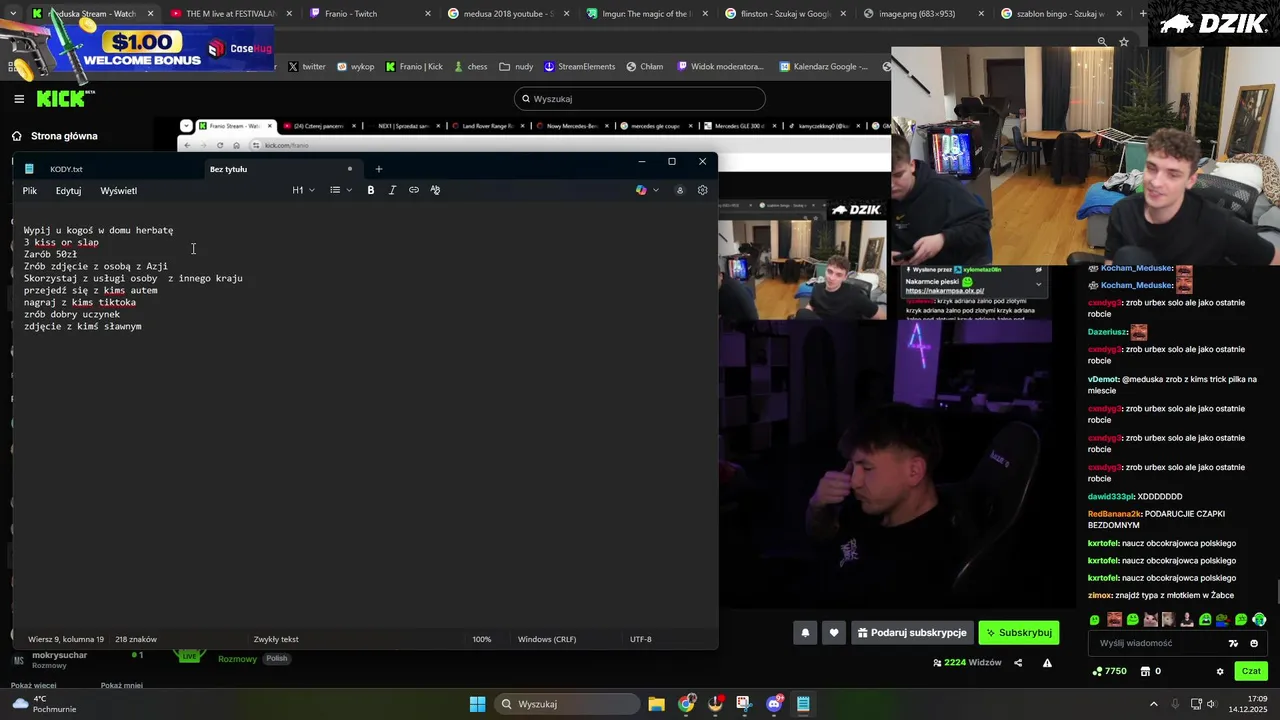
Task: Open the chat translate icon
Action: coord(1233,643)
